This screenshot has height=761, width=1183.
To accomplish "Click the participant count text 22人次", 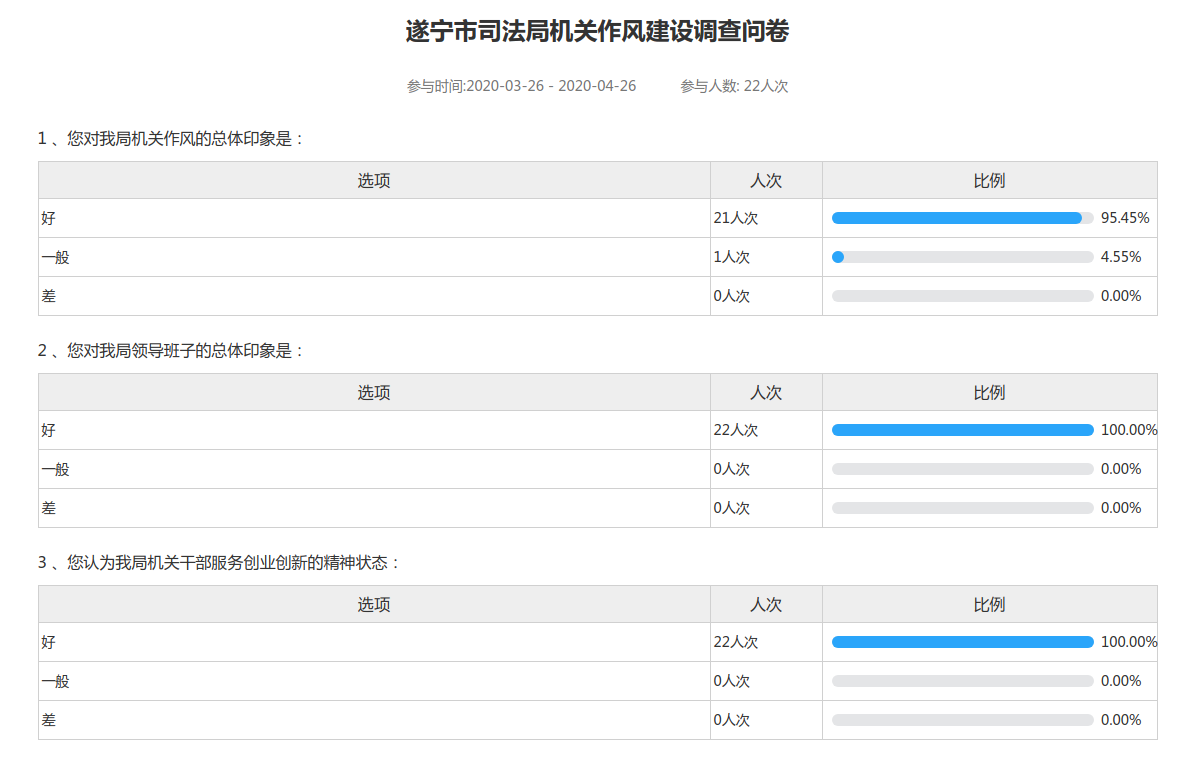I will pos(734,86).
